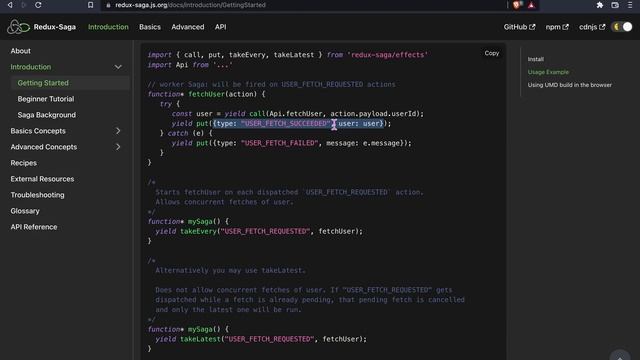This screenshot has height=360, width=640.
Task: Click the bookmark icon in toolbar
Action: tap(91, 5)
